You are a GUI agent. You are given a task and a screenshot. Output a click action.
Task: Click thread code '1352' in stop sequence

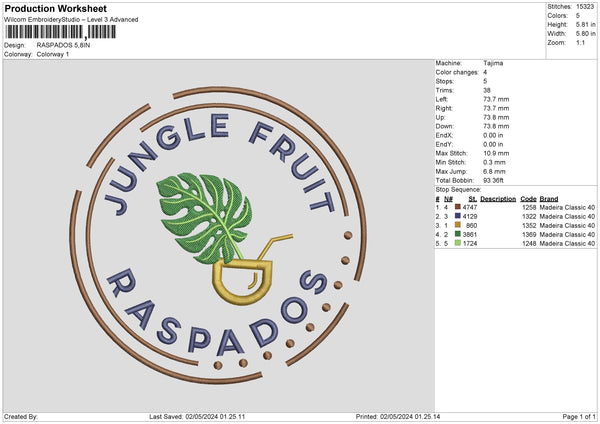529,225
